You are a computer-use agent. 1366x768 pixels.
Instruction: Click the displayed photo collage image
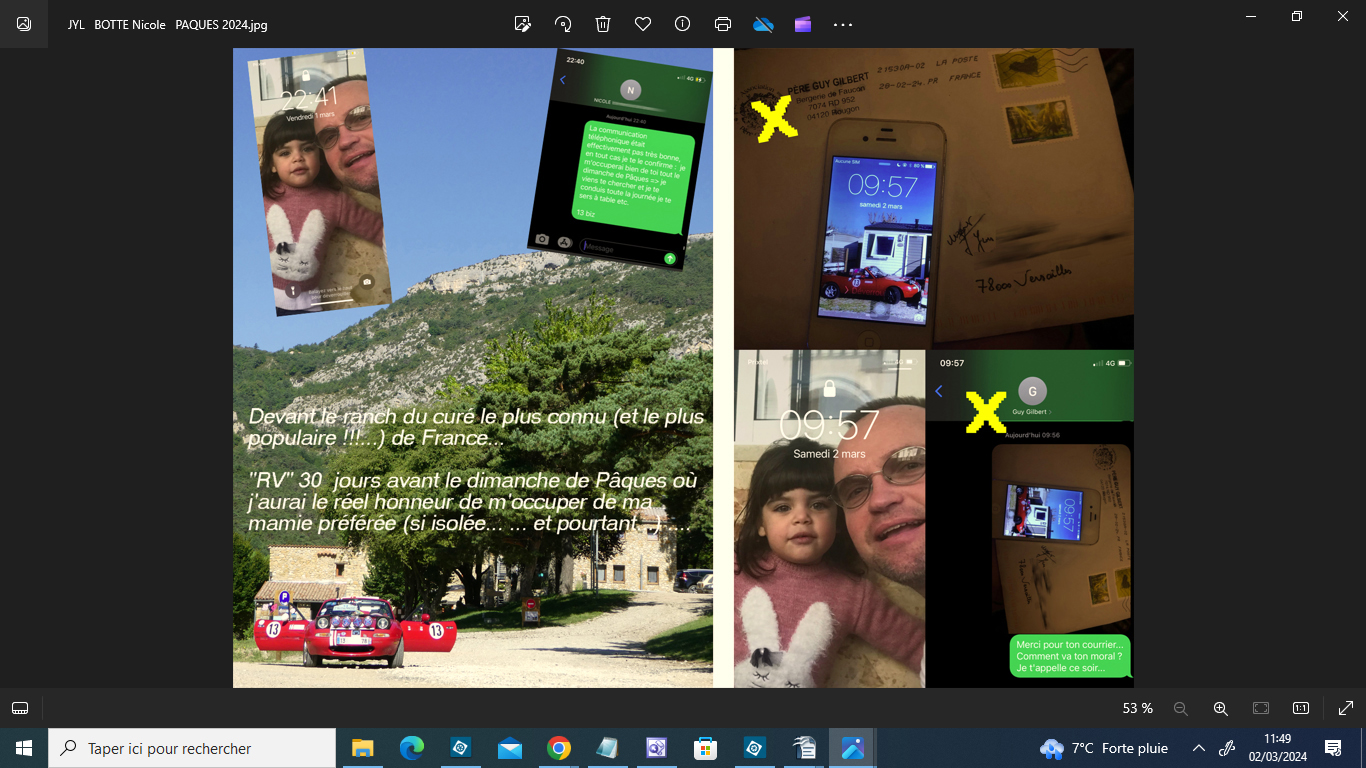pyautogui.click(x=683, y=368)
